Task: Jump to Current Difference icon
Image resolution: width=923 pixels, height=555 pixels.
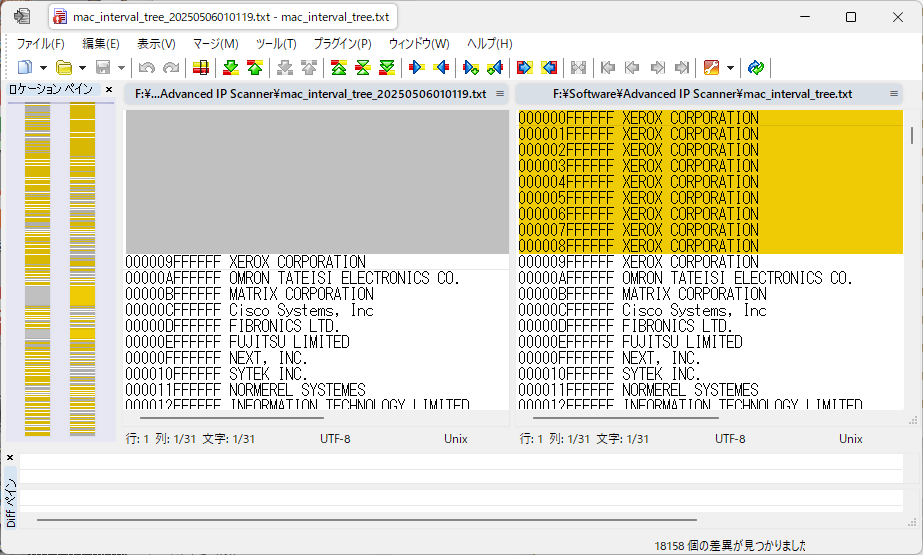Action: pyautogui.click(x=363, y=68)
